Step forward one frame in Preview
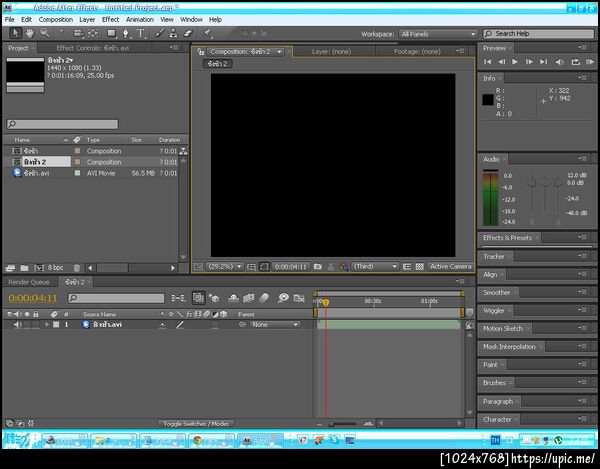Image resolution: width=600 pixels, height=469 pixels. (529, 62)
